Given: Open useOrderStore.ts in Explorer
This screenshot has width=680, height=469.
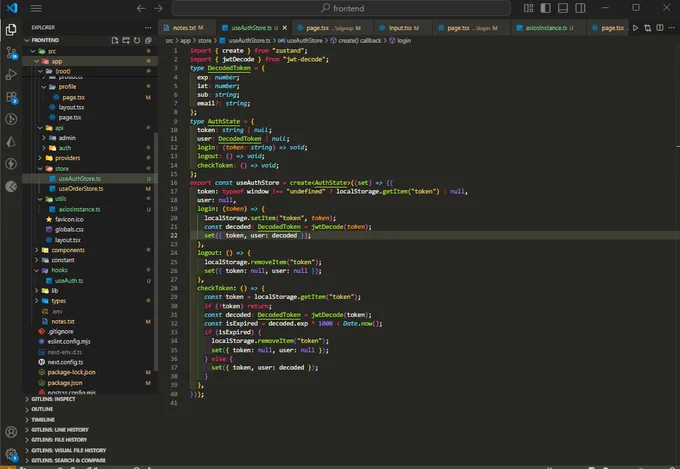Looking at the screenshot, I should pos(81,189).
